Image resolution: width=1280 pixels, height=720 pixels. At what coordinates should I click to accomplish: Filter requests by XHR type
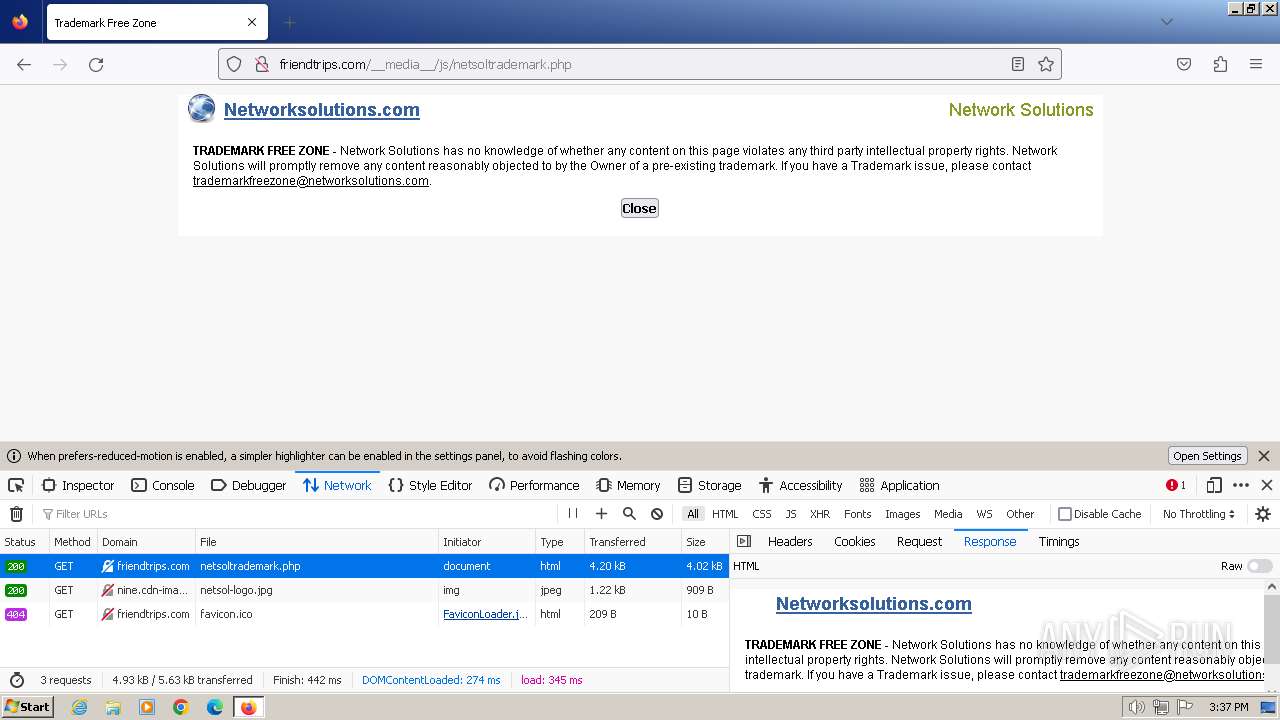820,514
